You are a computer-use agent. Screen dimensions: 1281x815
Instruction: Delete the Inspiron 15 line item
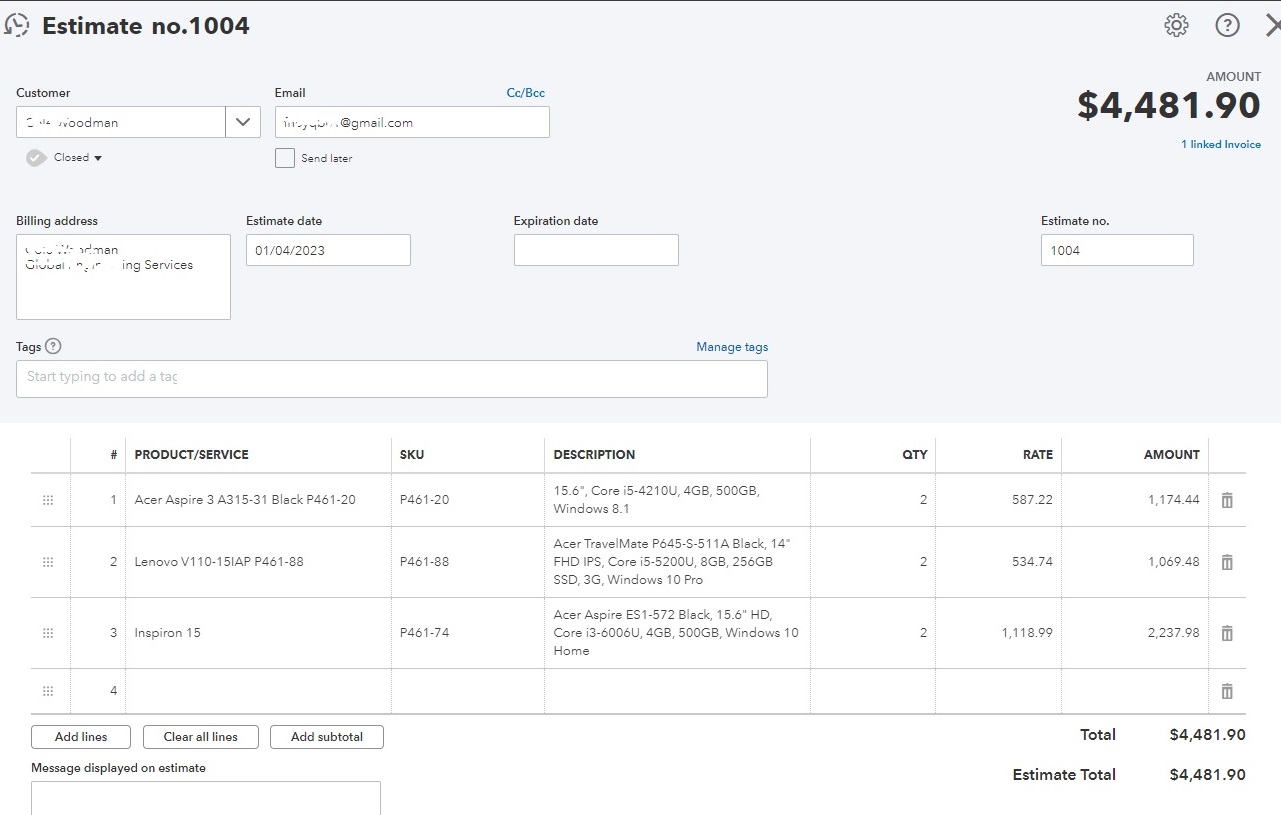coord(1227,633)
